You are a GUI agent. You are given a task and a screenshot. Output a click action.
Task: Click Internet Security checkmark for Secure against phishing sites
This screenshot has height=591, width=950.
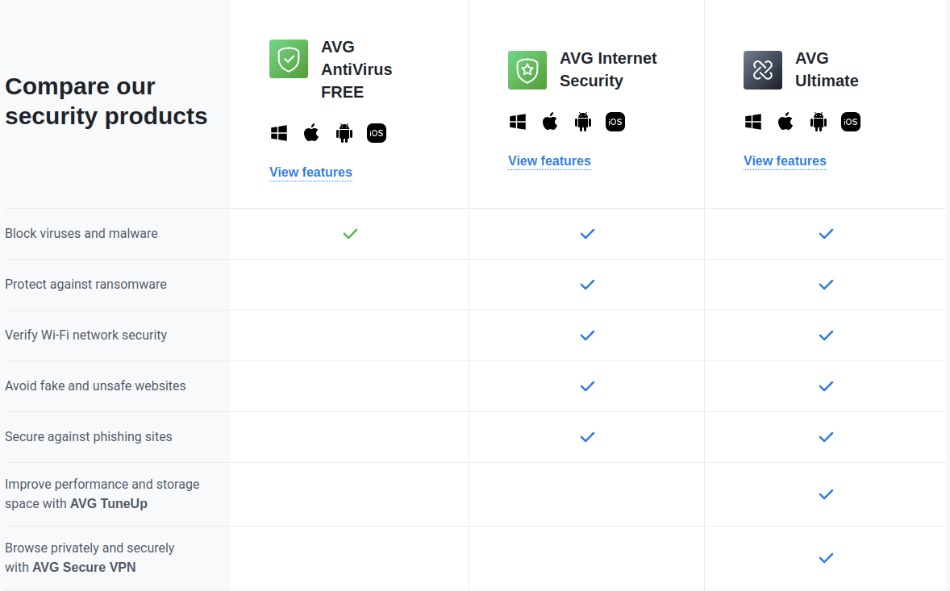pyautogui.click(x=587, y=437)
